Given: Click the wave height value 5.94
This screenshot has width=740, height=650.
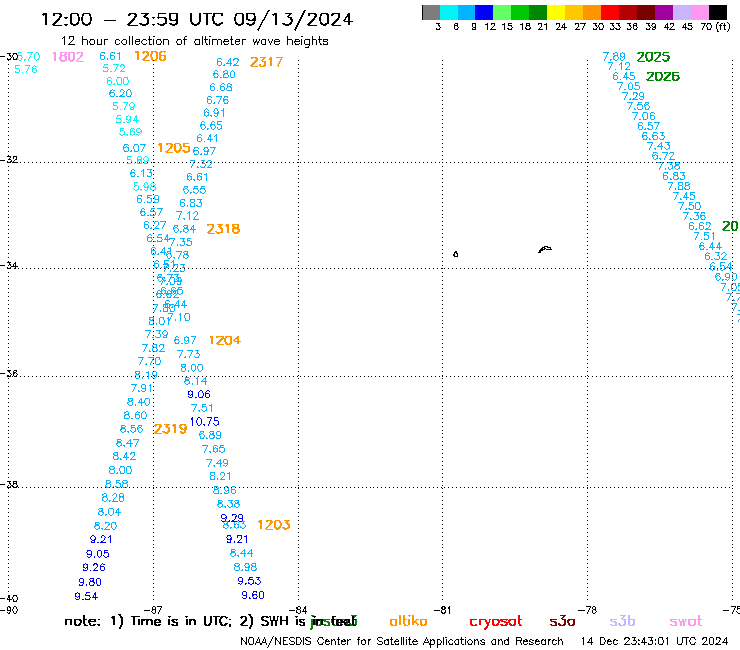Looking at the screenshot, I should click(127, 119).
